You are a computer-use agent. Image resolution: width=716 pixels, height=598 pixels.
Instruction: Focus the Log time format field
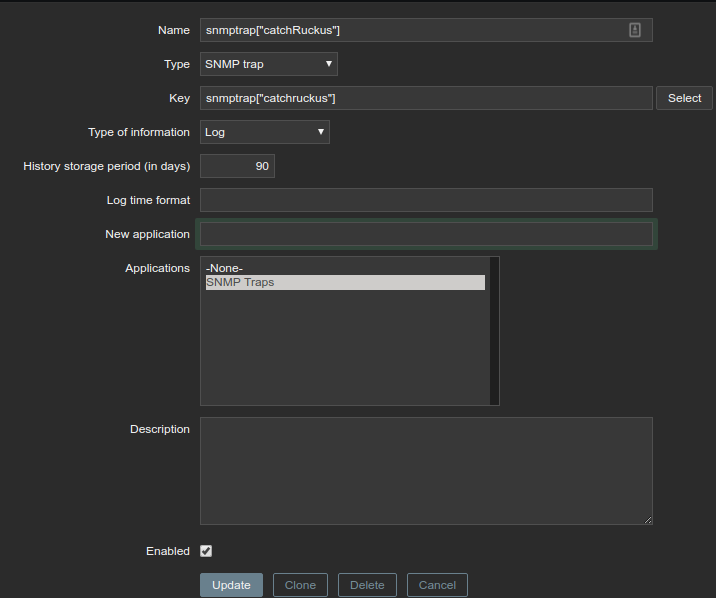pos(425,200)
